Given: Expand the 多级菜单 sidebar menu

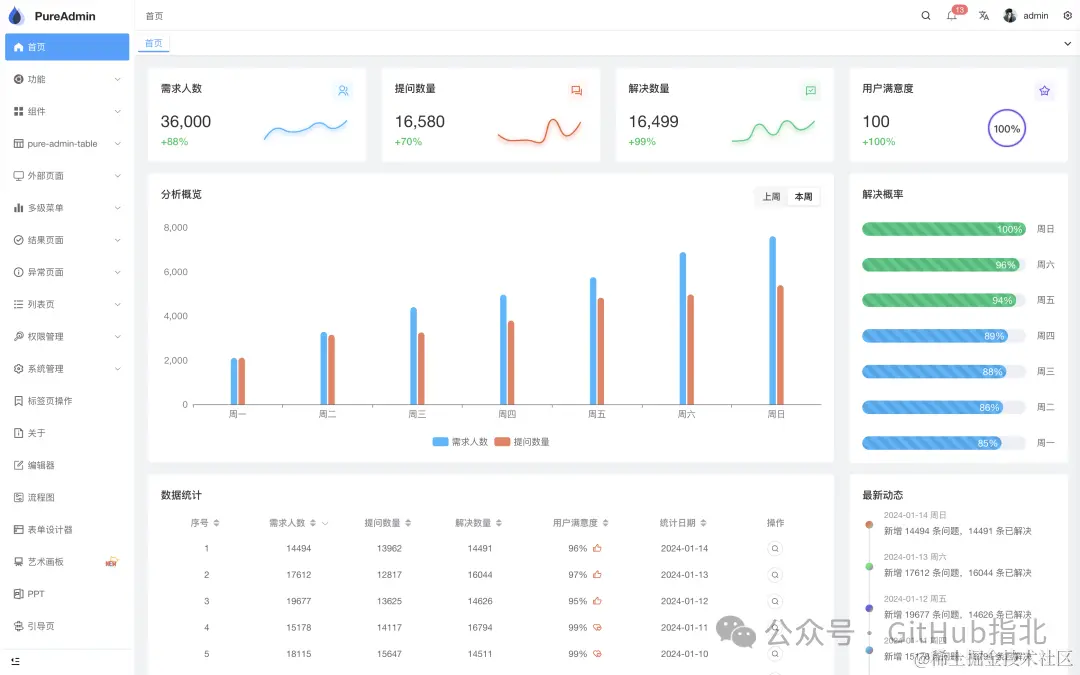Looking at the screenshot, I should pyautogui.click(x=67, y=208).
